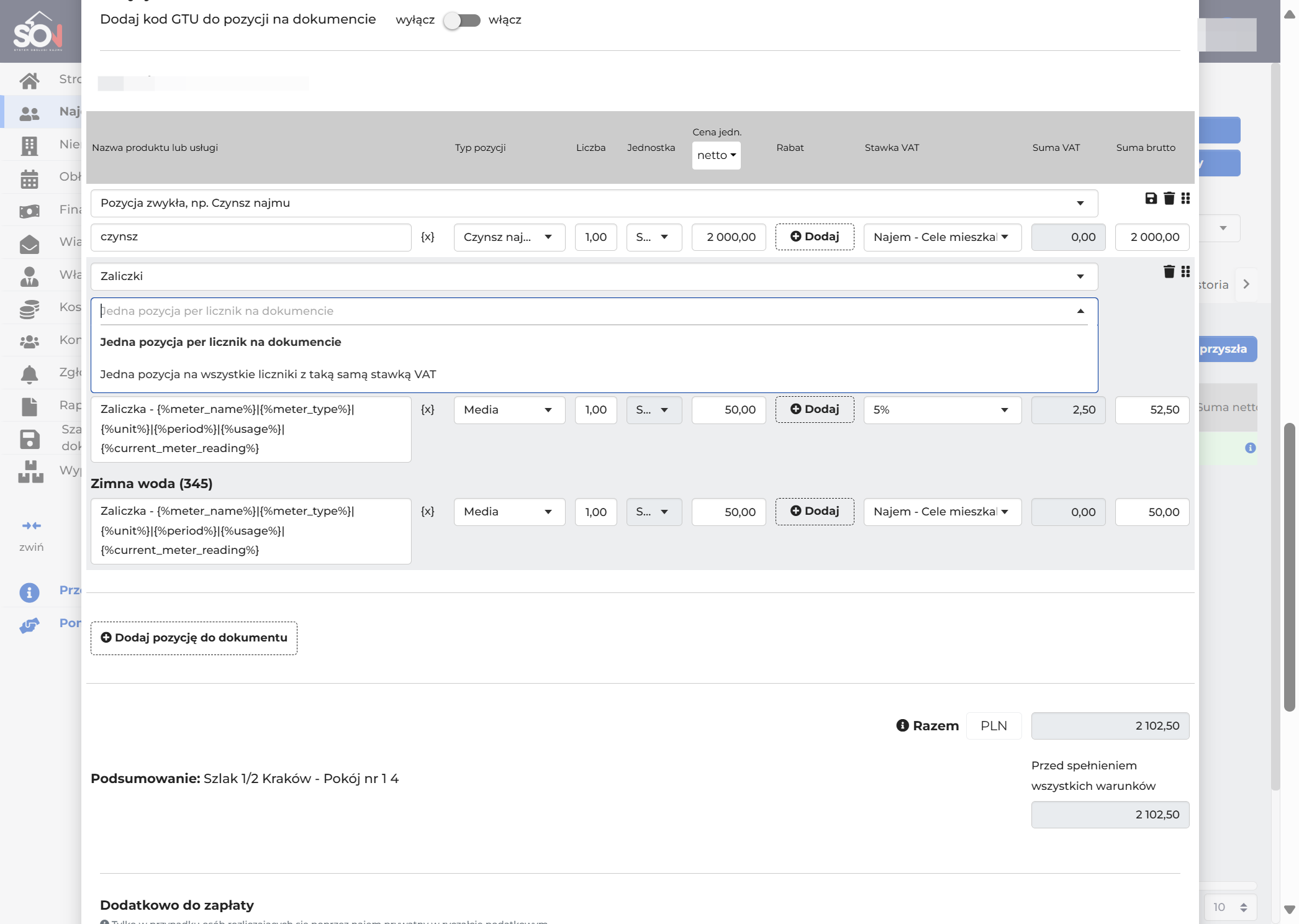Insert variable {x} for the 5% Zaliczka row

[428, 409]
